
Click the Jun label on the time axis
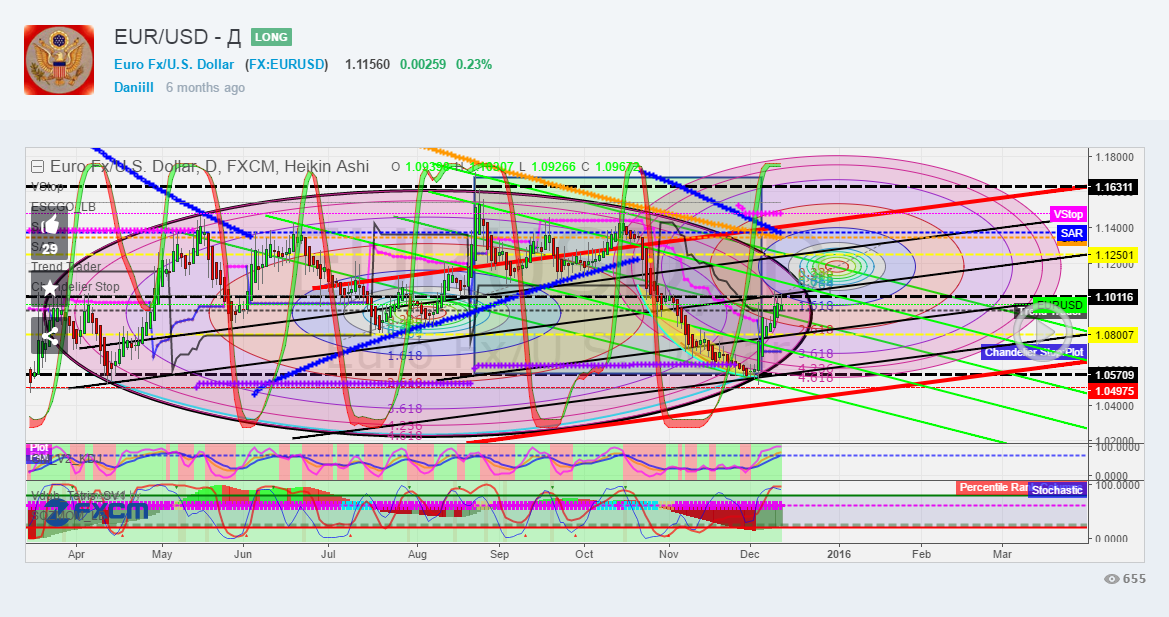(x=242, y=554)
